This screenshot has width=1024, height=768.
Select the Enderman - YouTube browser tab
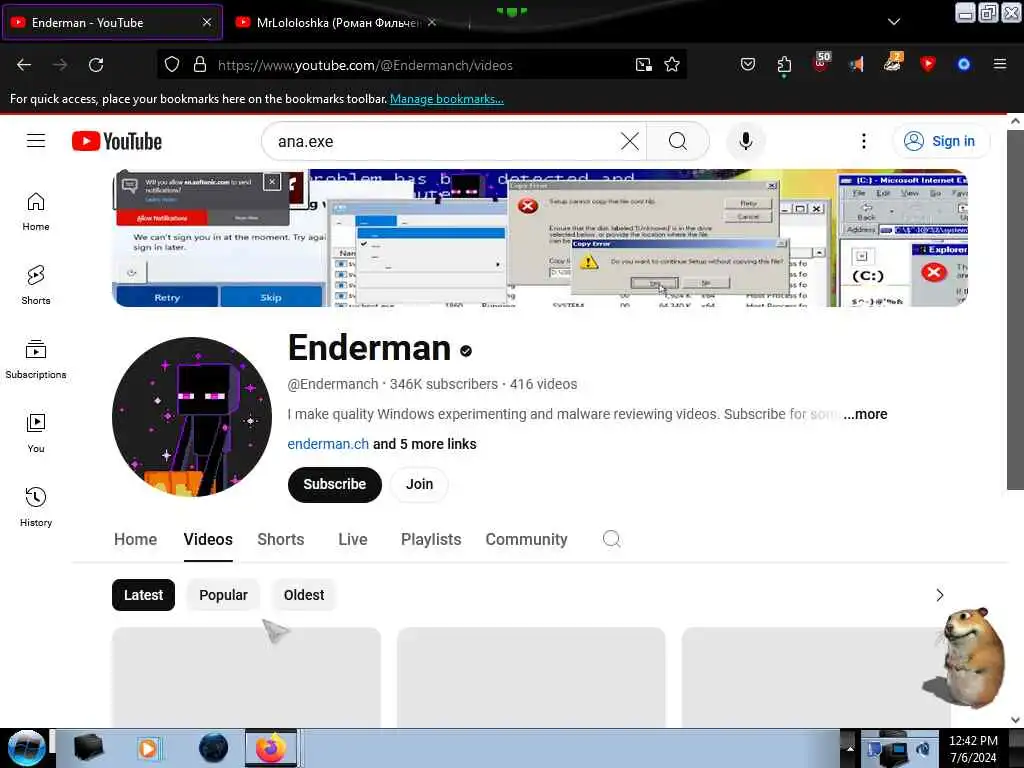coord(112,22)
